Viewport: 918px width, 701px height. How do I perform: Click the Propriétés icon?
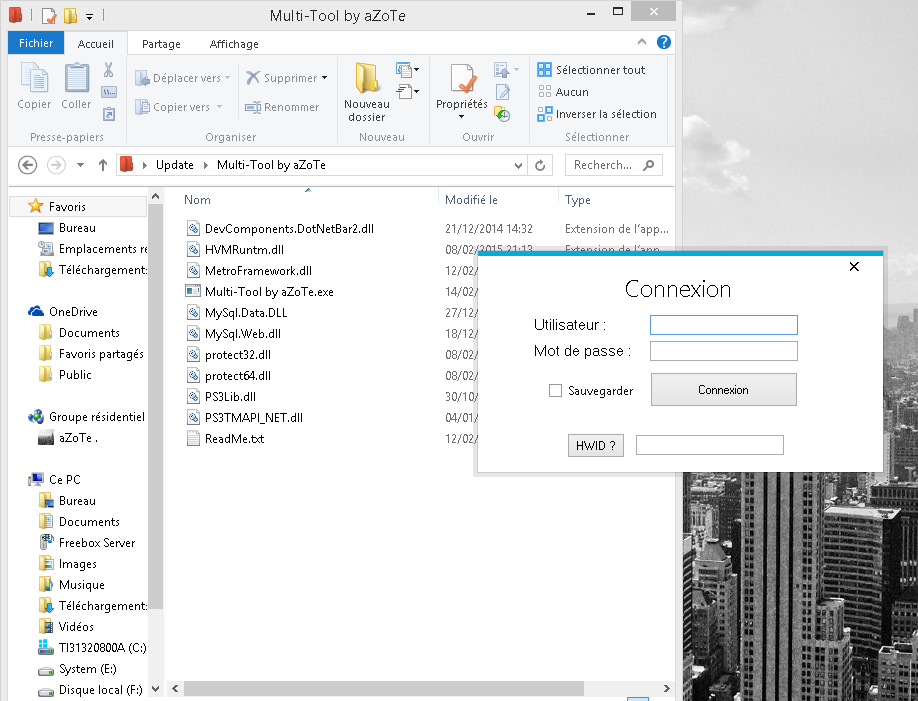[463, 78]
